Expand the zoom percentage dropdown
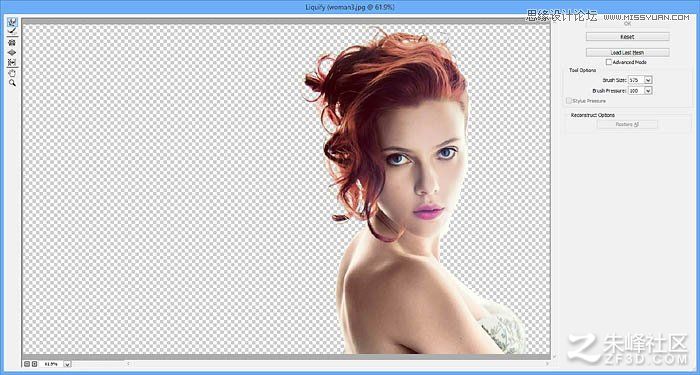Viewport: 700px width, 375px height. pyautogui.click(x=67, y=364)
